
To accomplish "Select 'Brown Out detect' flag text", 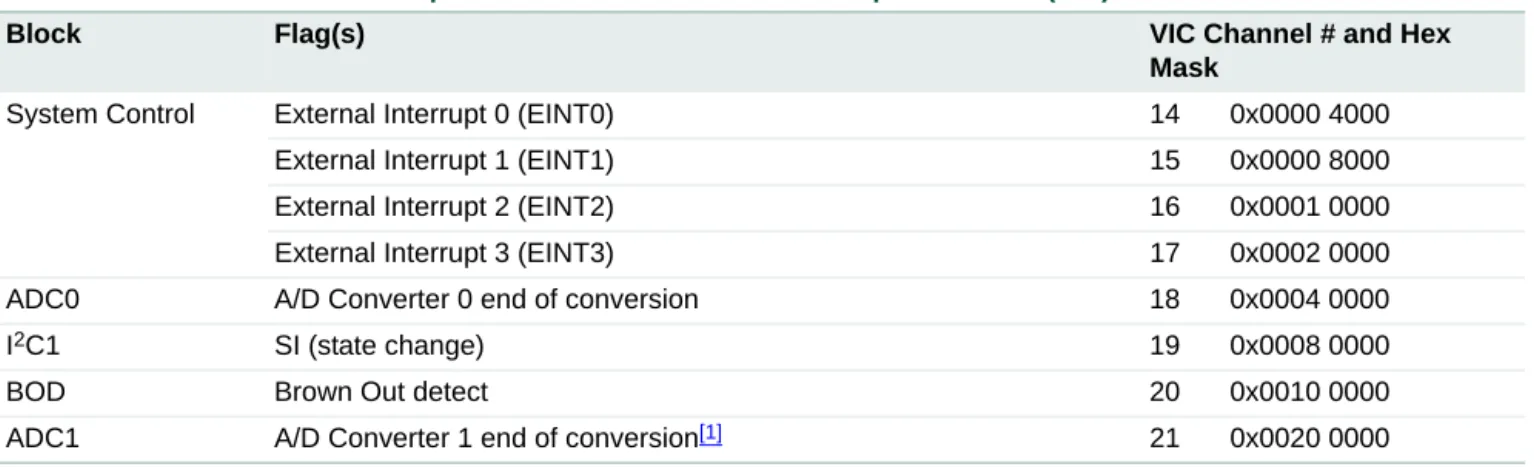I will point(381,391).
